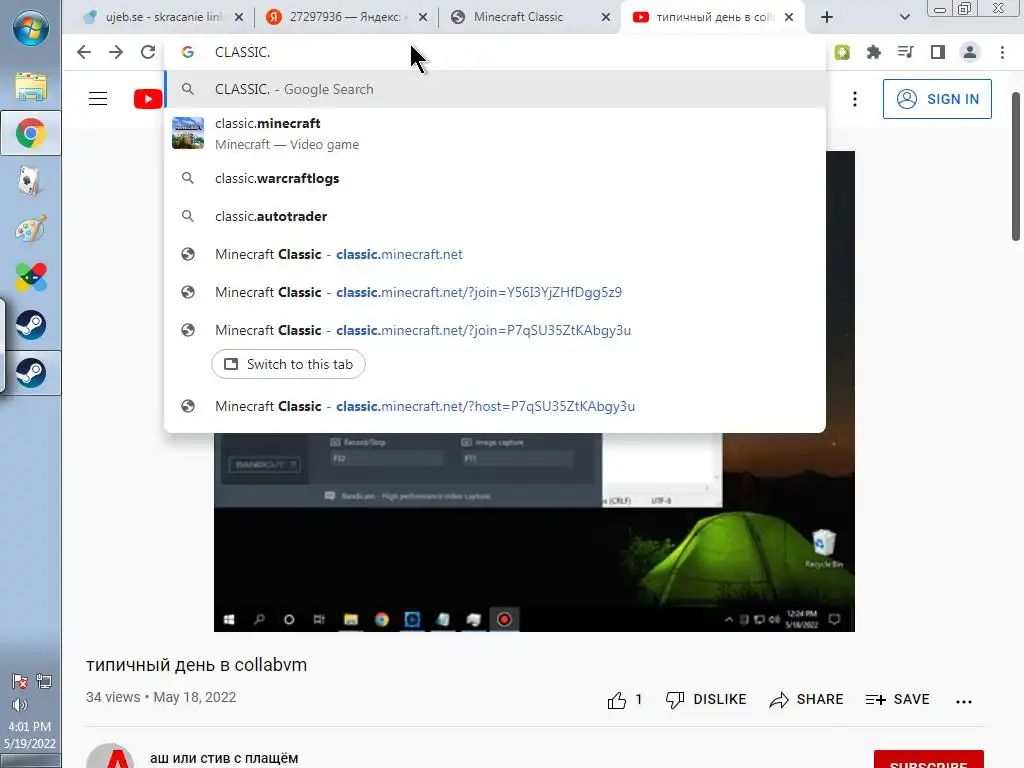This screenshot has width=1024, height=768.
Task: Open the green extension icon in toolbar
Action: (842, 52)
